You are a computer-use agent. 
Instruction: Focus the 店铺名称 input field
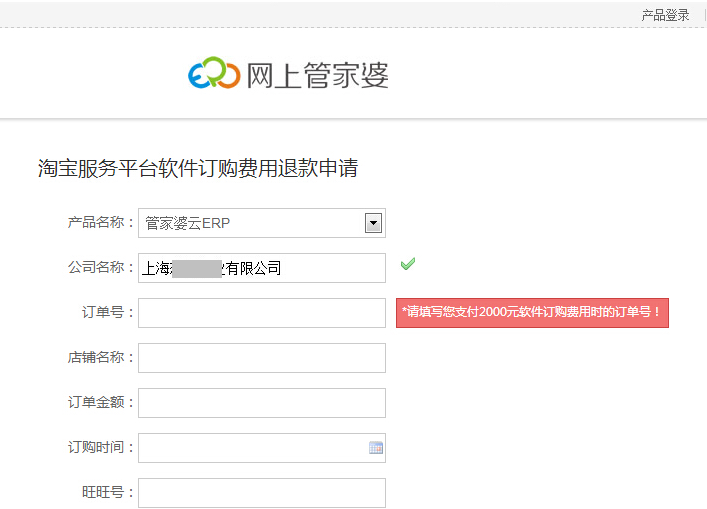click(262, 358)
